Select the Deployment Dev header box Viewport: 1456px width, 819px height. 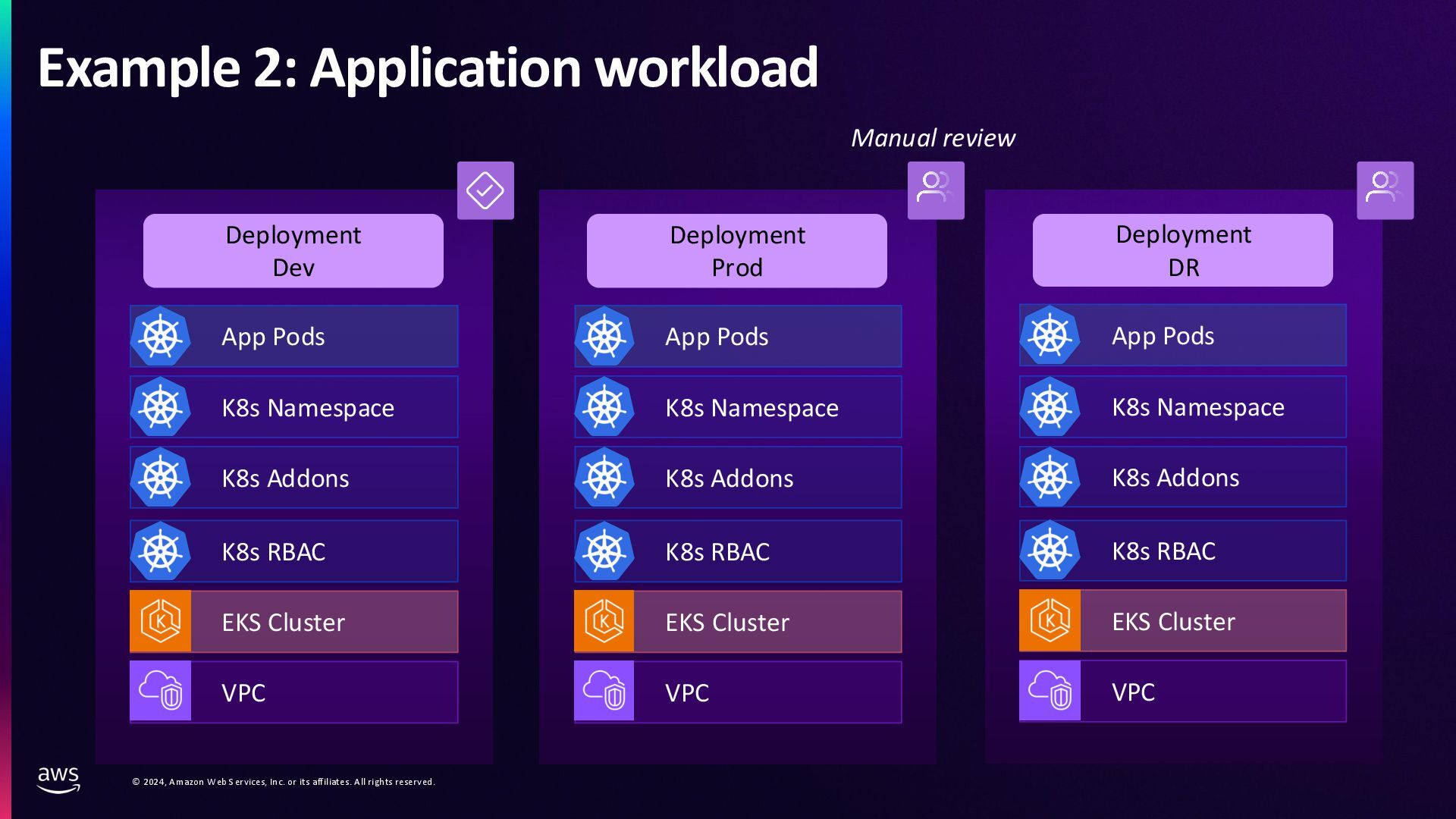293,250
